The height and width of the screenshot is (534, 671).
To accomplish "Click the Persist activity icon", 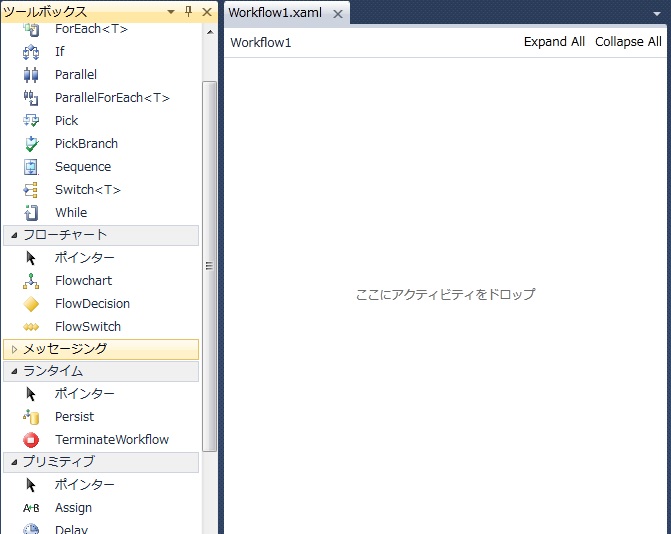I will (x=31, y=417).
